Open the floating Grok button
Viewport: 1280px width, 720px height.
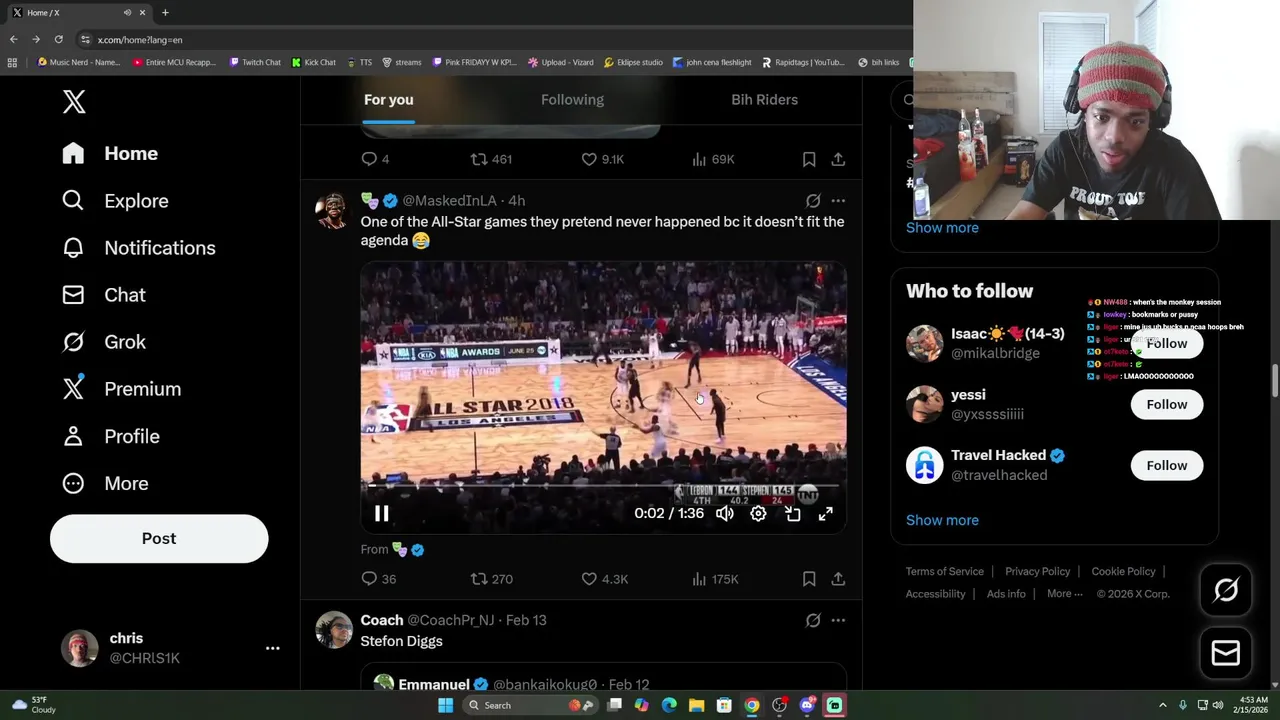pyautogui.click(x=1226, y=590)
